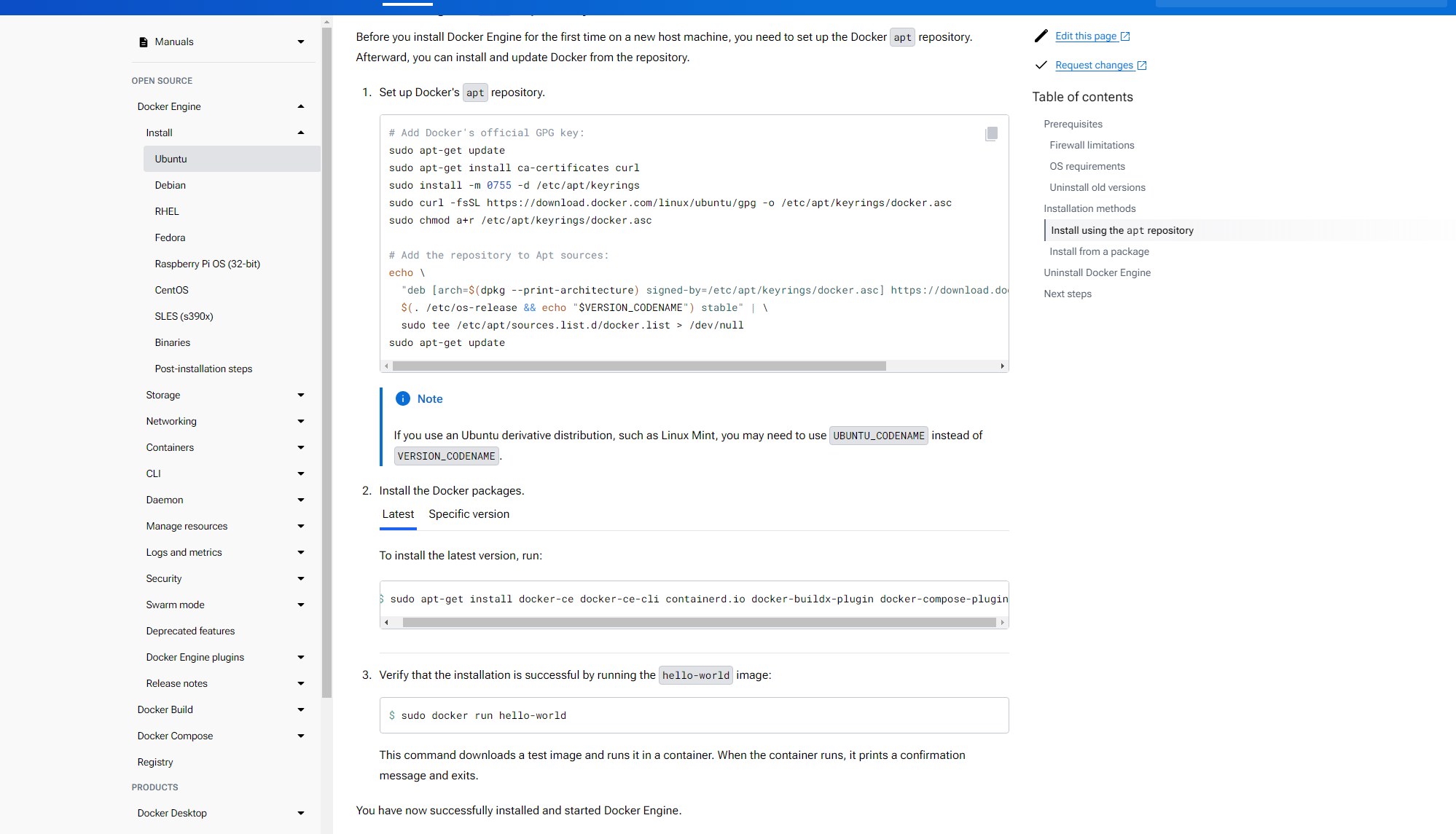1456x834 pixels.
Task: Expand the Swarm mode section
Action: pos(301,605)
